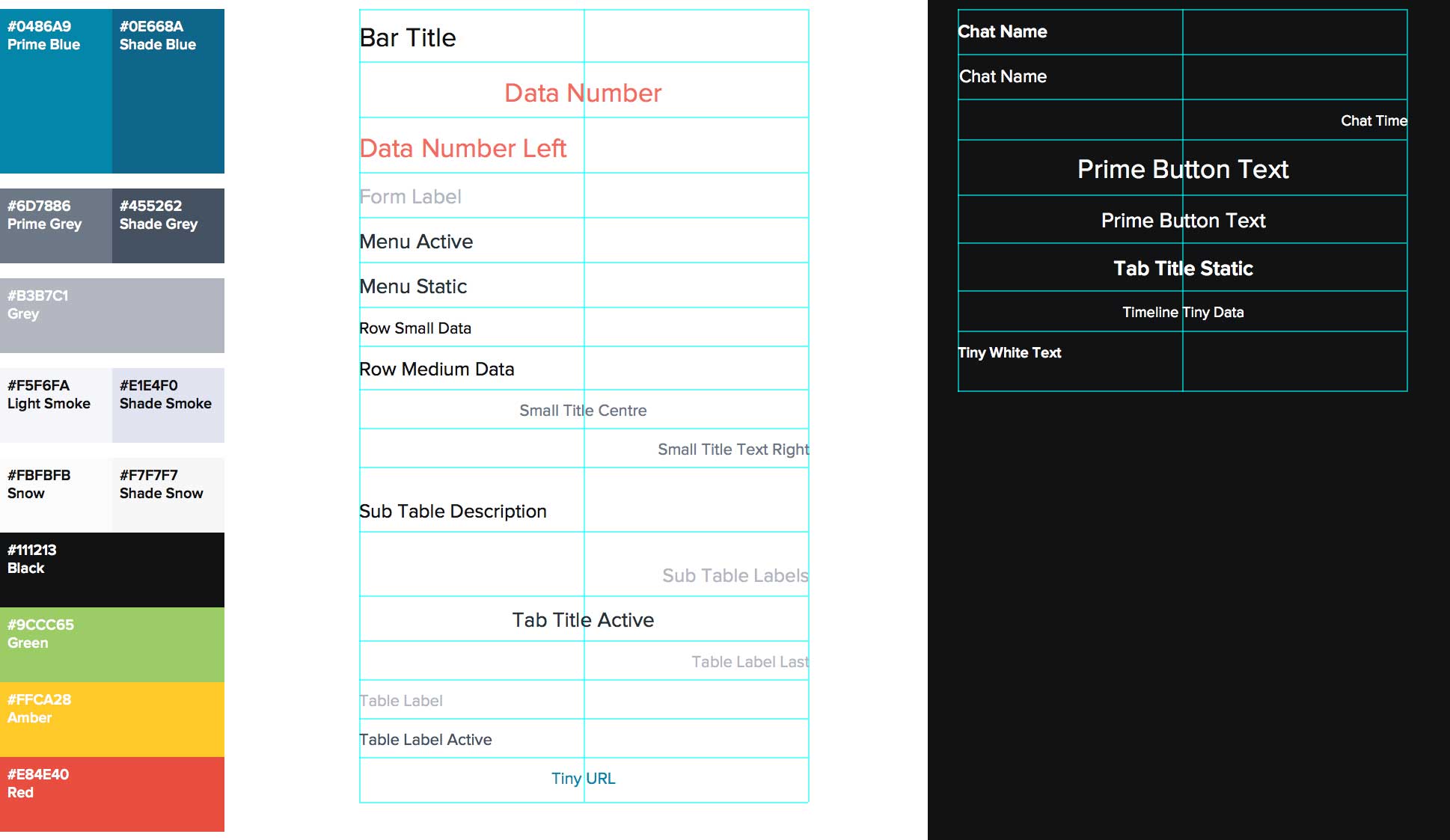
Task: Open the Tiny URL link text
Action: (x=583, y=779)
